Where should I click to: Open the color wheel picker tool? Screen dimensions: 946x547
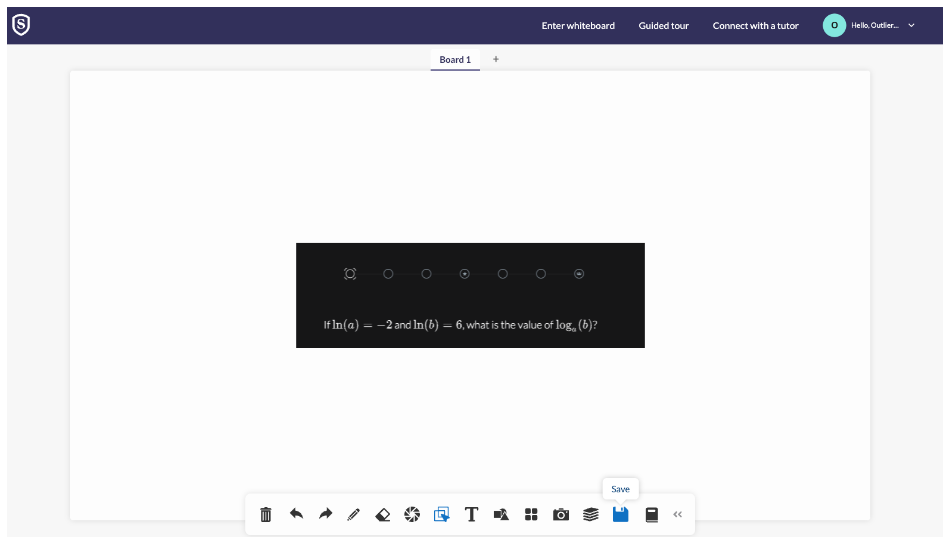(412, 514)
